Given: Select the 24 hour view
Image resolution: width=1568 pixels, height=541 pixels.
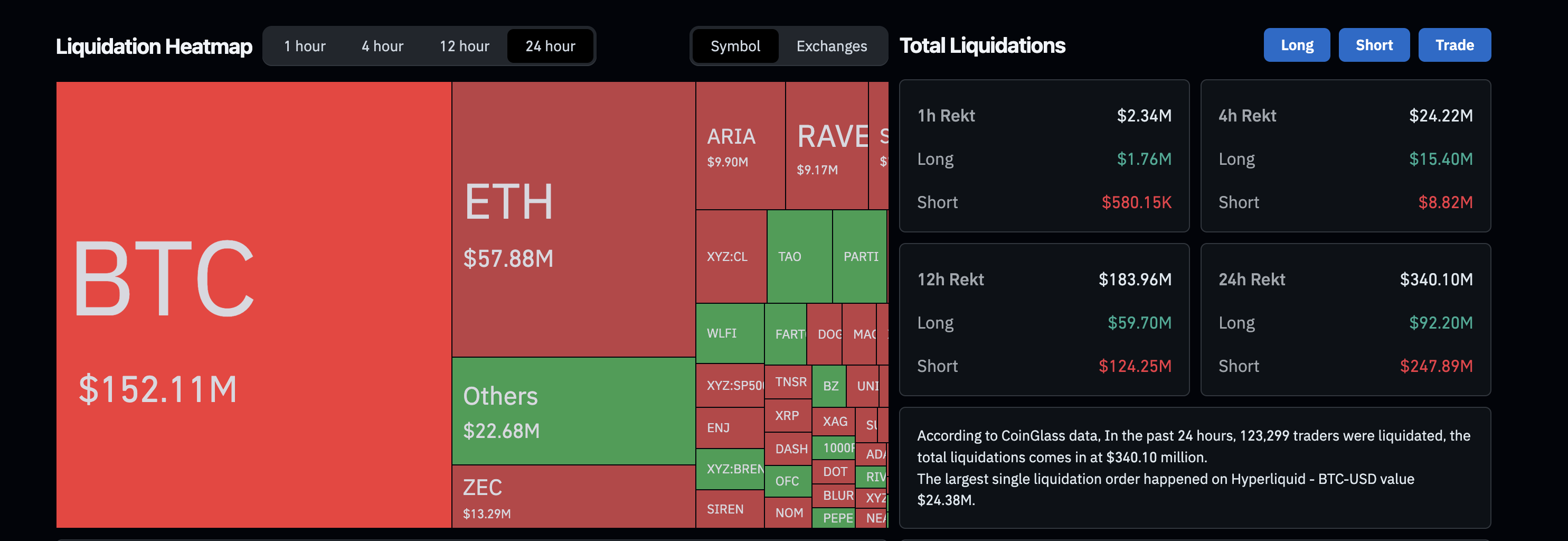Looking at the screenshot, I should coord(550,45).
